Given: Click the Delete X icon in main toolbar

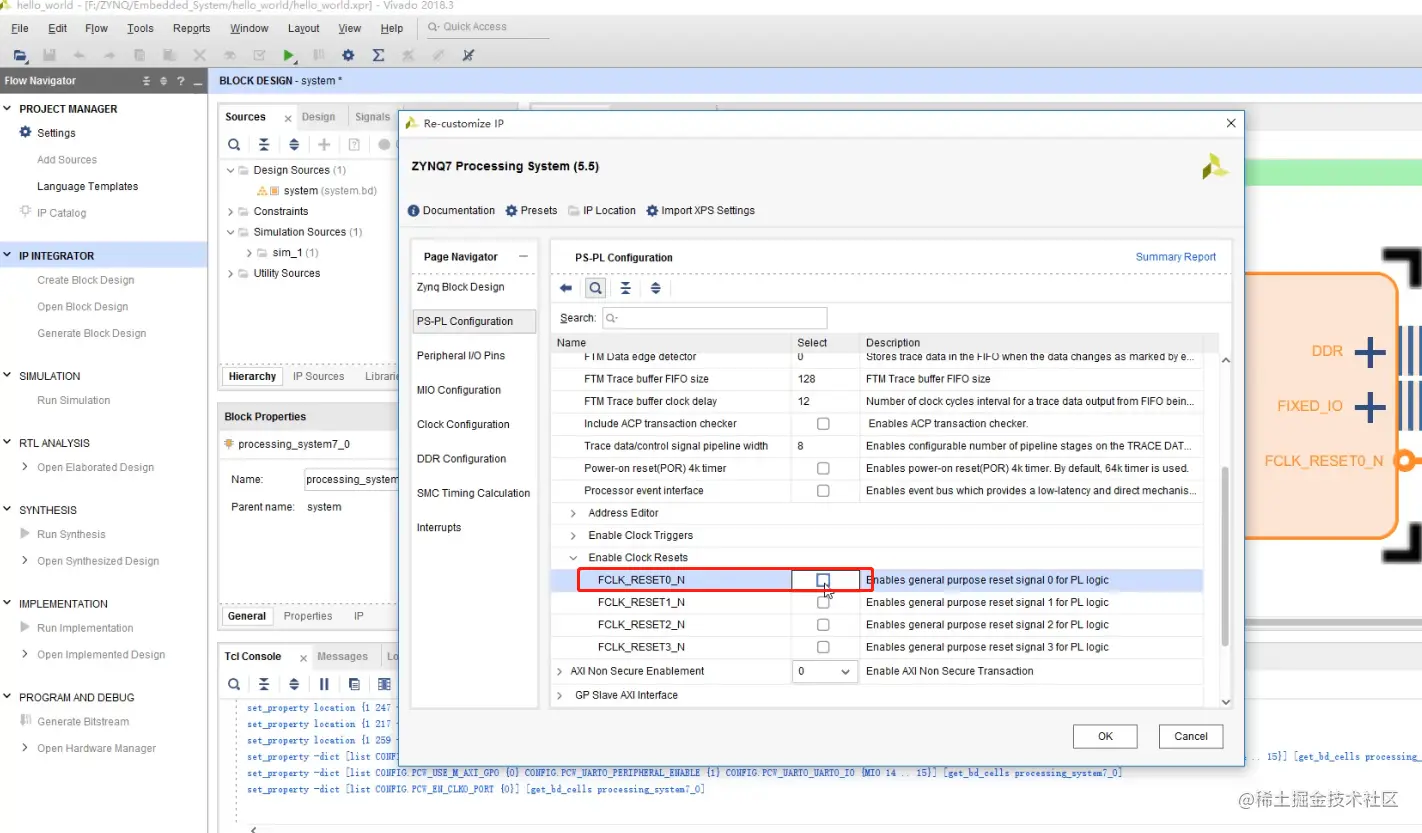Looking at the screenshot, I should pyautogui.click(x=200, y=56).
